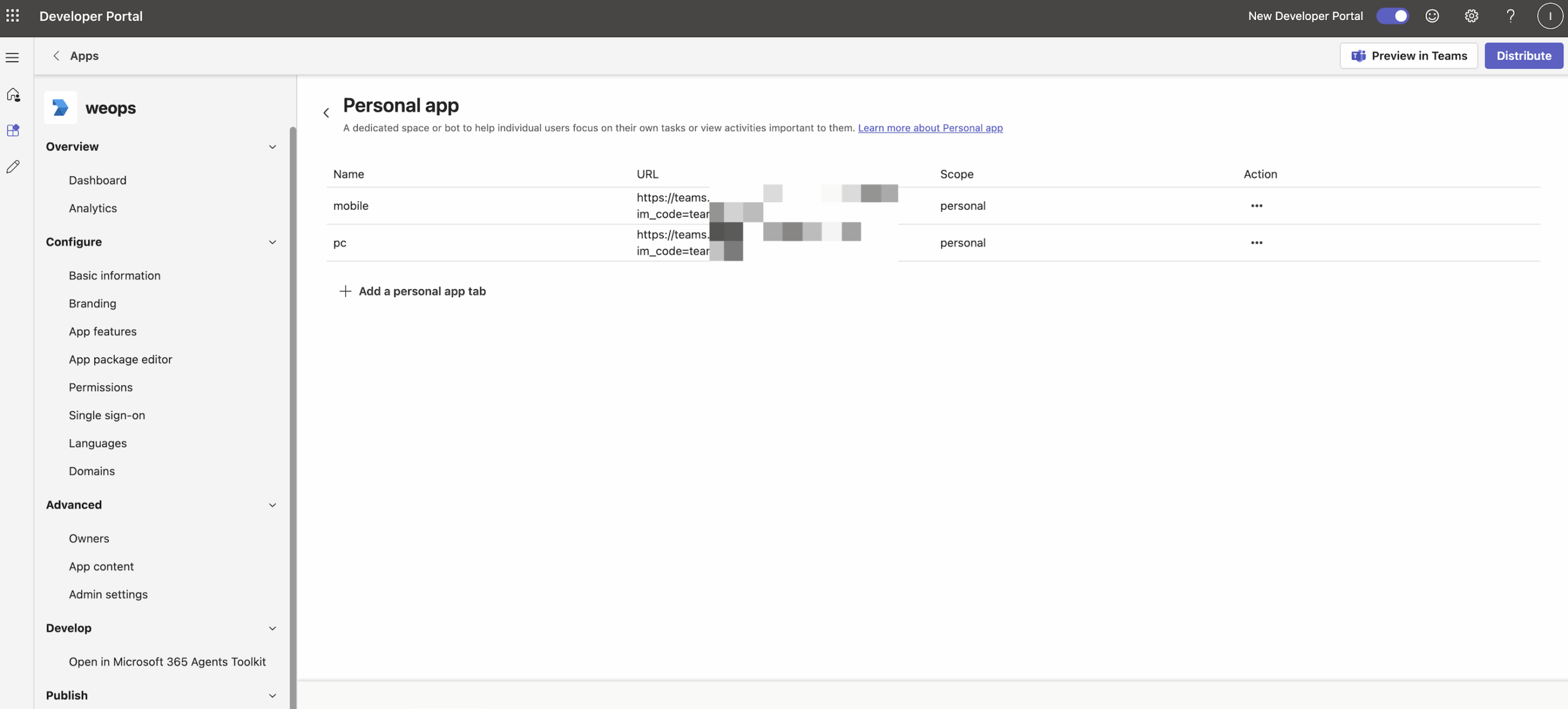
Task: Open the settings gear icon
Action: (1471, 16)
